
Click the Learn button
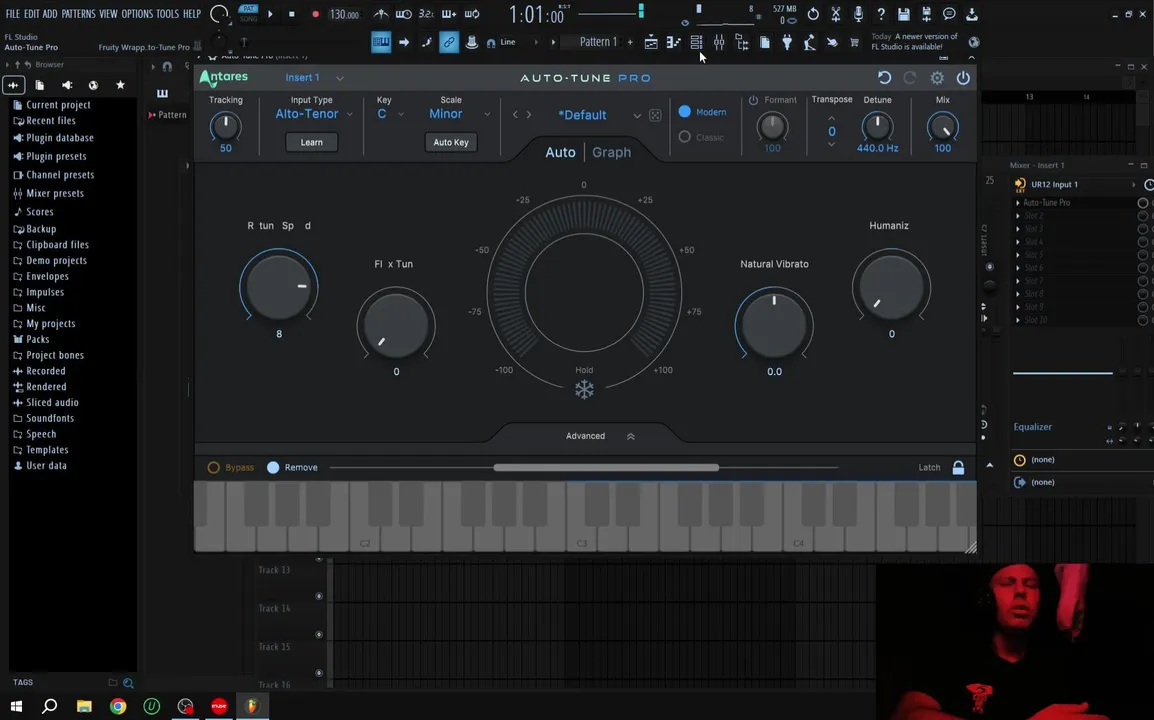(x=311, y=142)
